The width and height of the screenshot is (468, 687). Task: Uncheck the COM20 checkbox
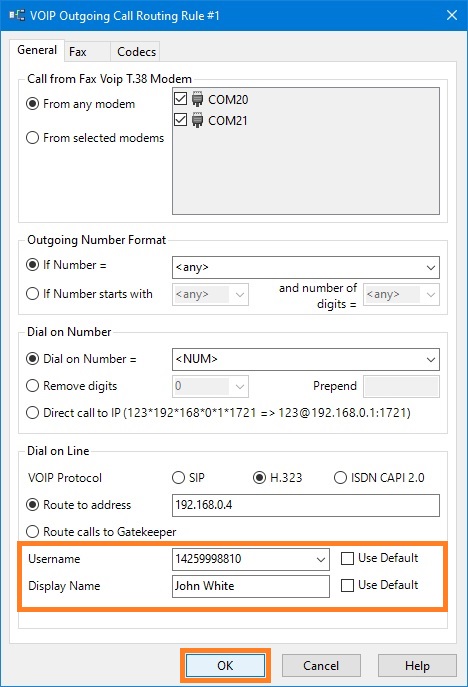coord(181,99)
